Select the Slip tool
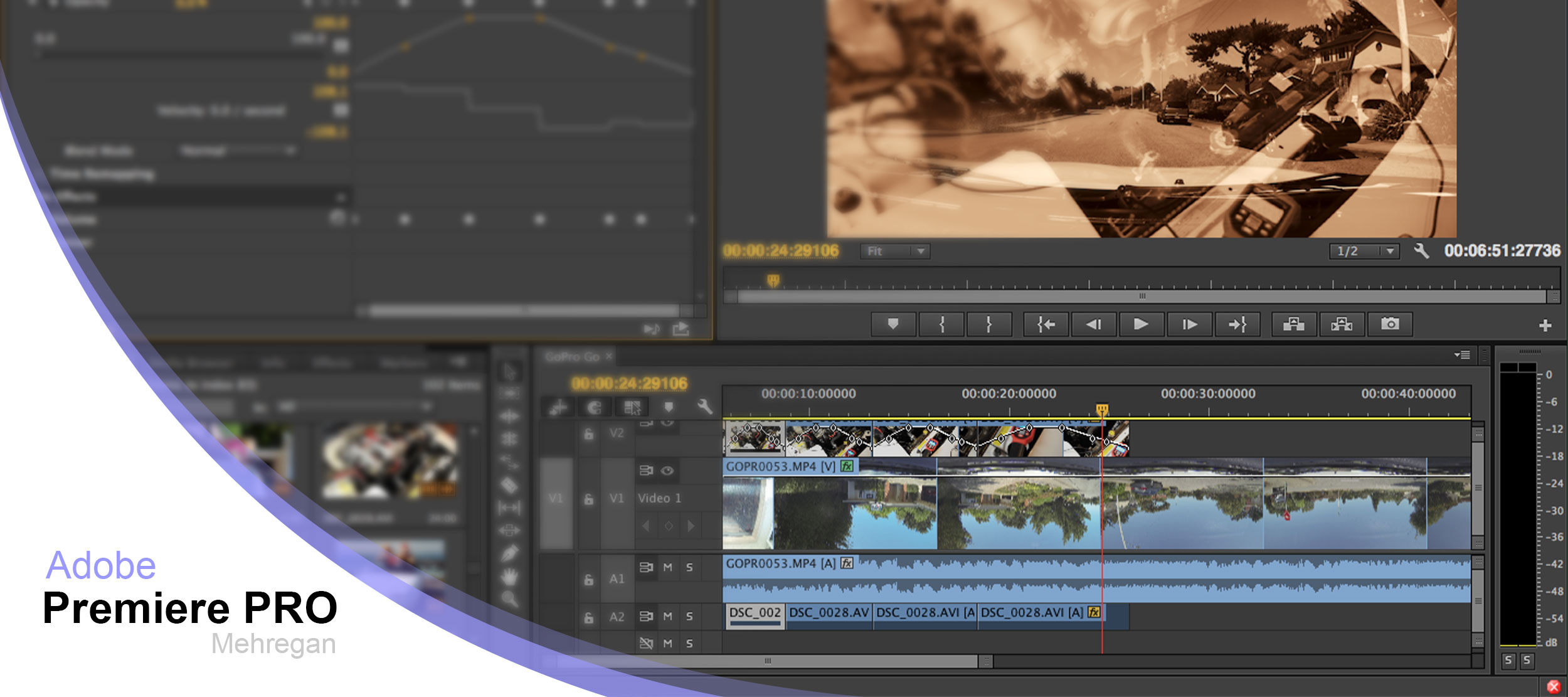The height and width of the screenshot is (697, 1568). [509, 508]
